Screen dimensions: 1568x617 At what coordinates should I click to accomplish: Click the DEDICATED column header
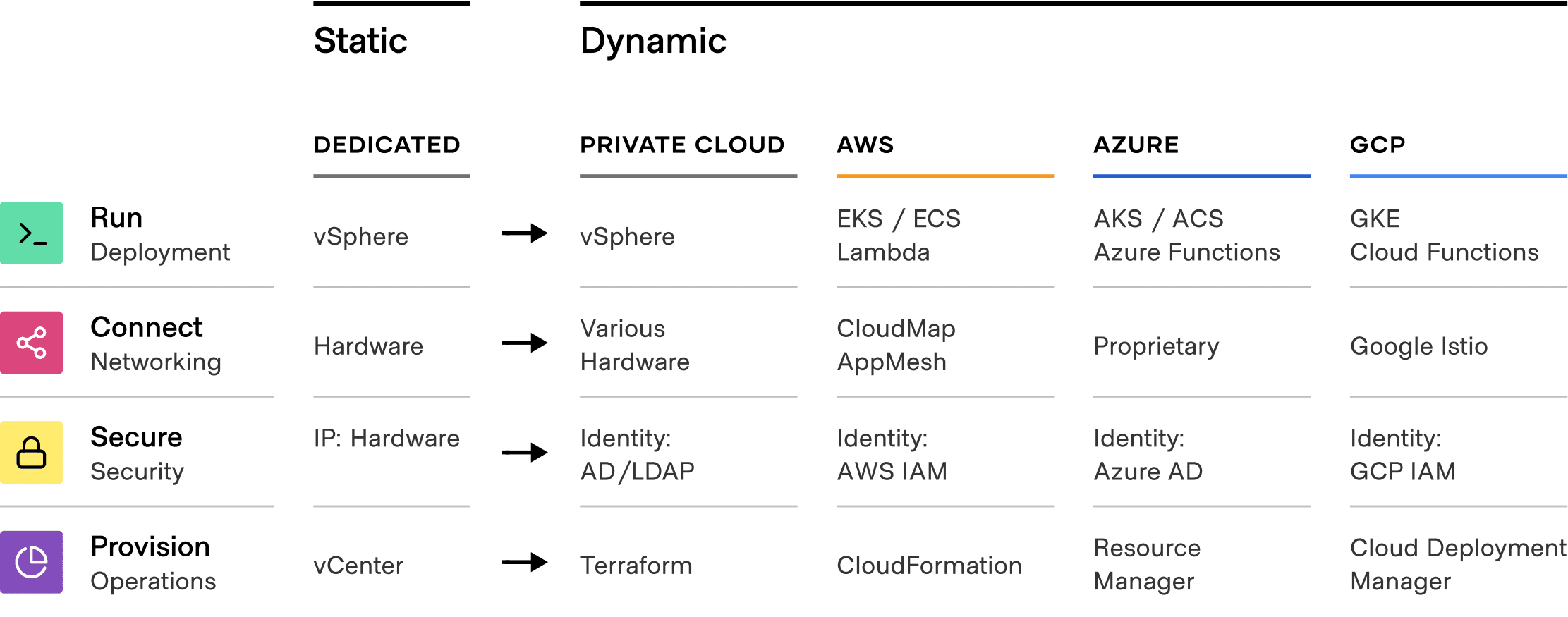(x=387, y=145)
